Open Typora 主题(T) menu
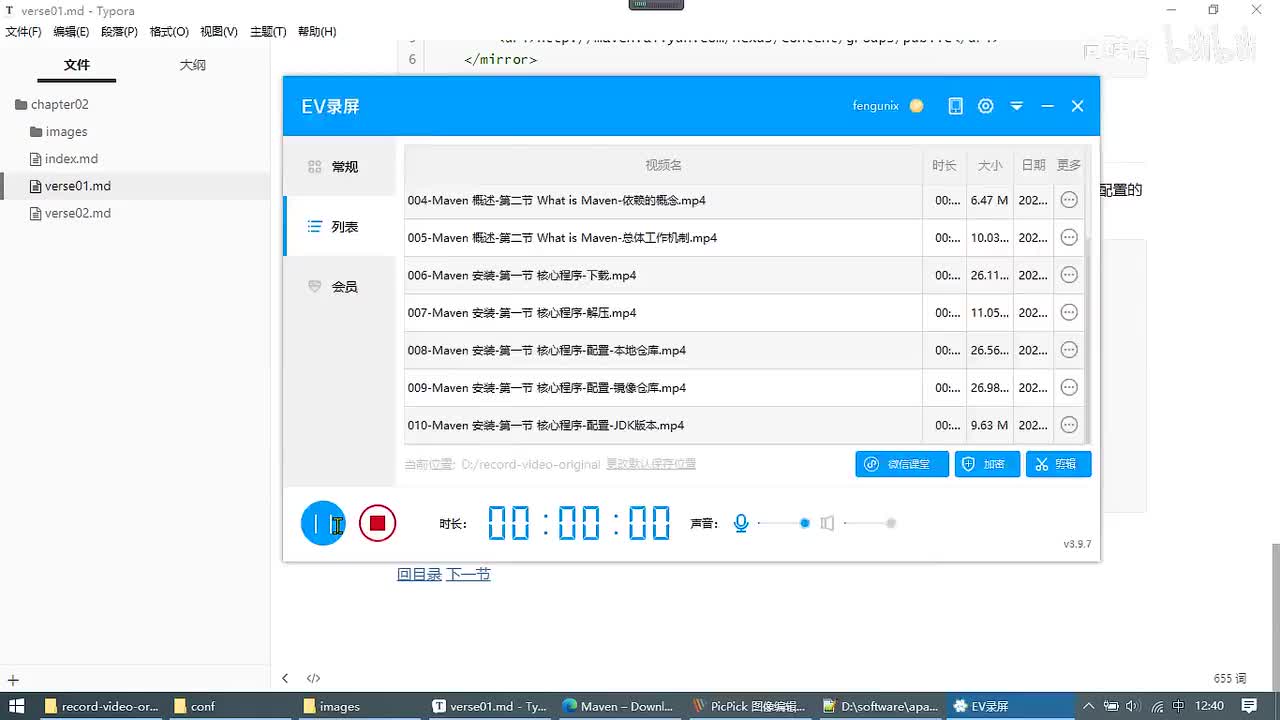The width and height of the screenshot is (1280, 720). coord(268,32)
